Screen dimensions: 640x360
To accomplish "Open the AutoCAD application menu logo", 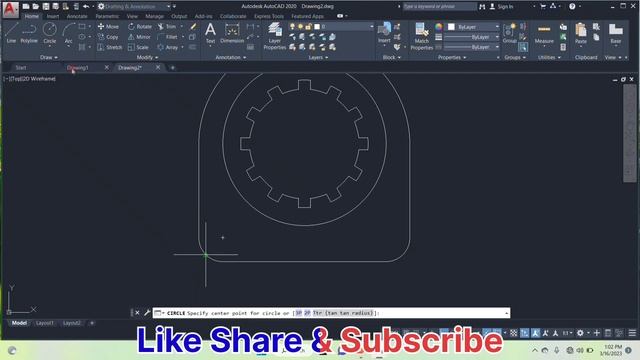I will 10,9.
